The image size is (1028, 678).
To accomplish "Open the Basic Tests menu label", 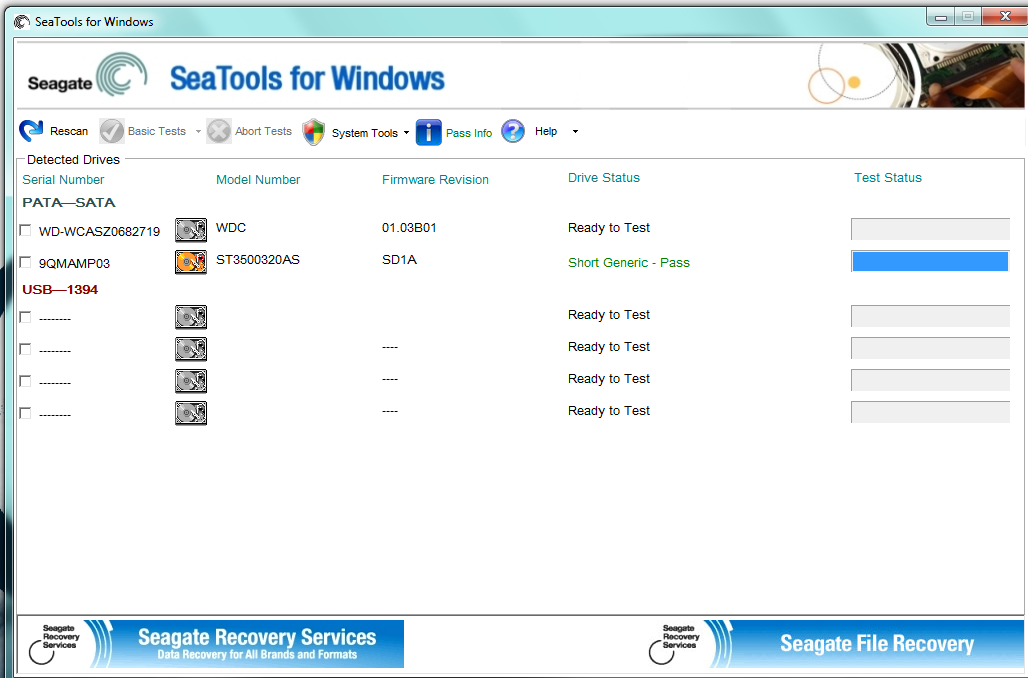I will point(157,131).
